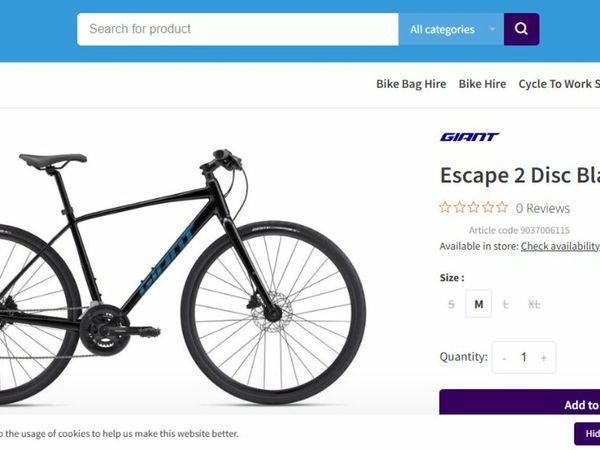Open Bike Bag Hire menu item
Image resolution: width=600 pixels, height=450 pixels.
coord(411,84)
